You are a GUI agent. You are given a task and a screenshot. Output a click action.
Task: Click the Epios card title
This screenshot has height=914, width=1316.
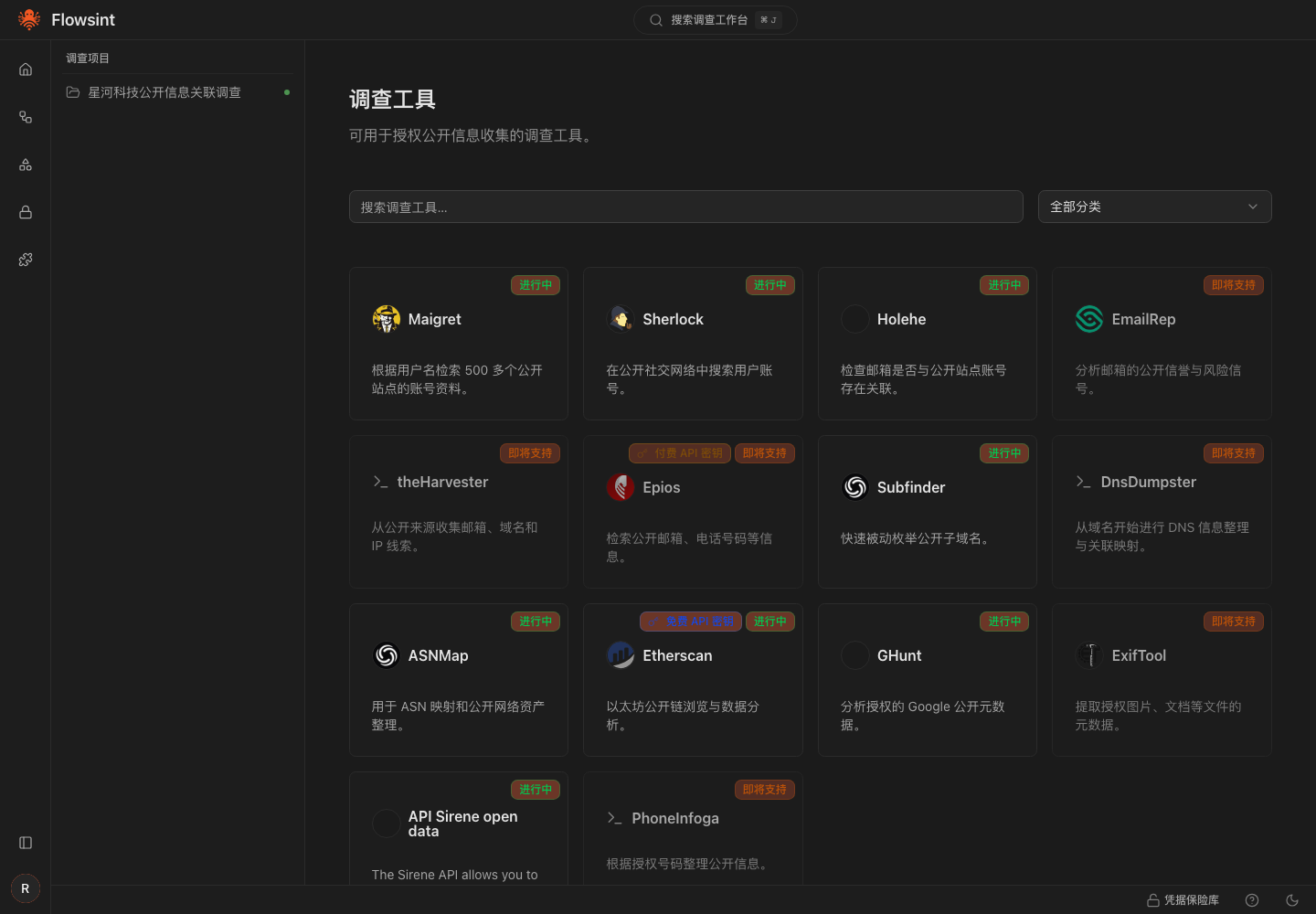click(x=662, y=487)
